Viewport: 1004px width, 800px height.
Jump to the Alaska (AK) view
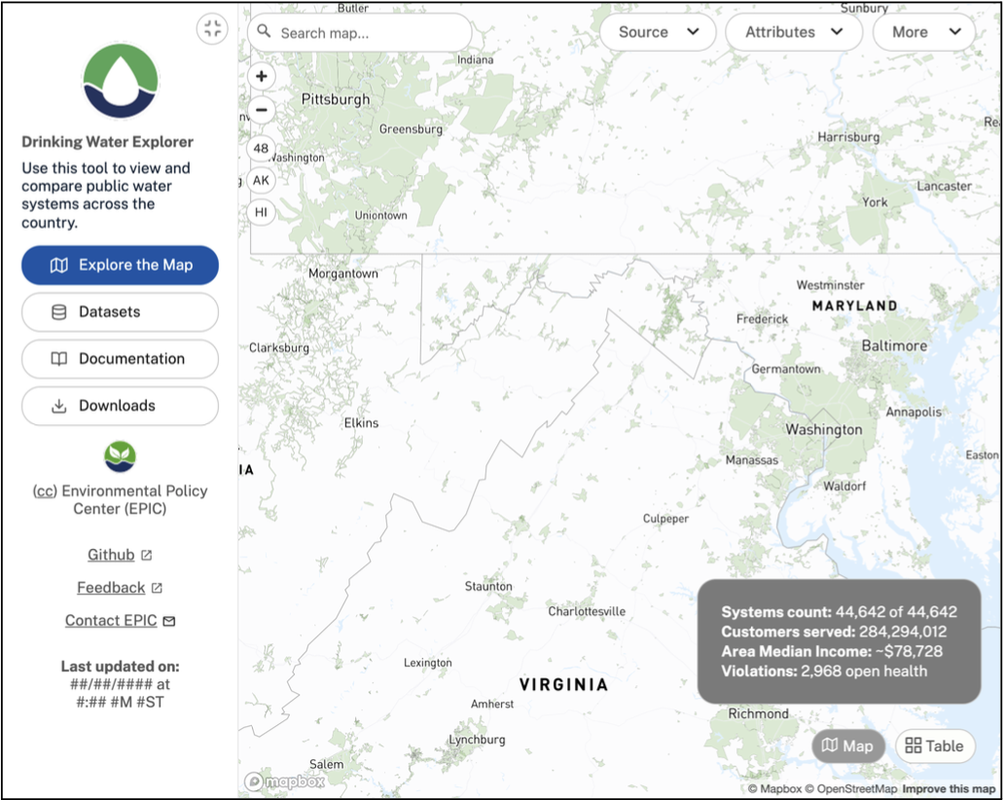[x=261, y=180]
